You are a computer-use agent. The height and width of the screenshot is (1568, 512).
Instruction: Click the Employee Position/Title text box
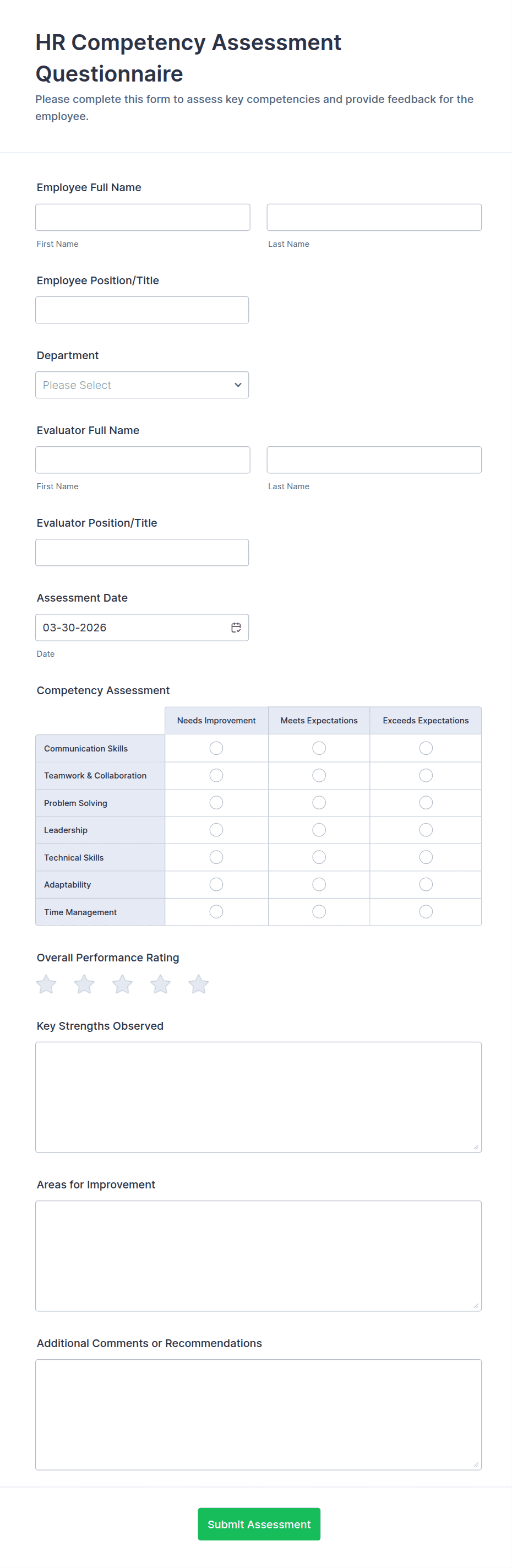tap(142, 310)
